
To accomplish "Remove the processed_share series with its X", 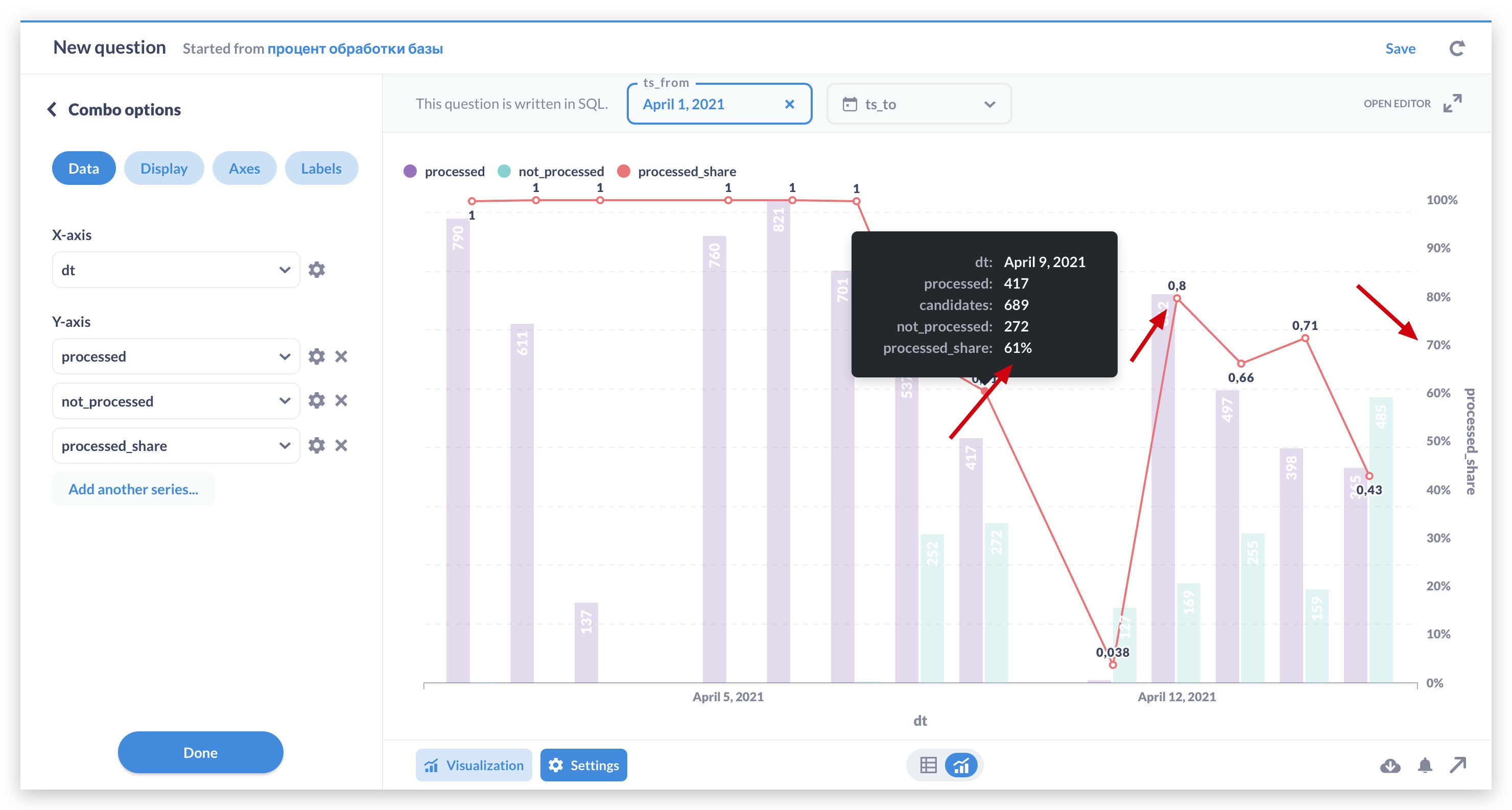I will pyautogui.click(x=341, y=445).
